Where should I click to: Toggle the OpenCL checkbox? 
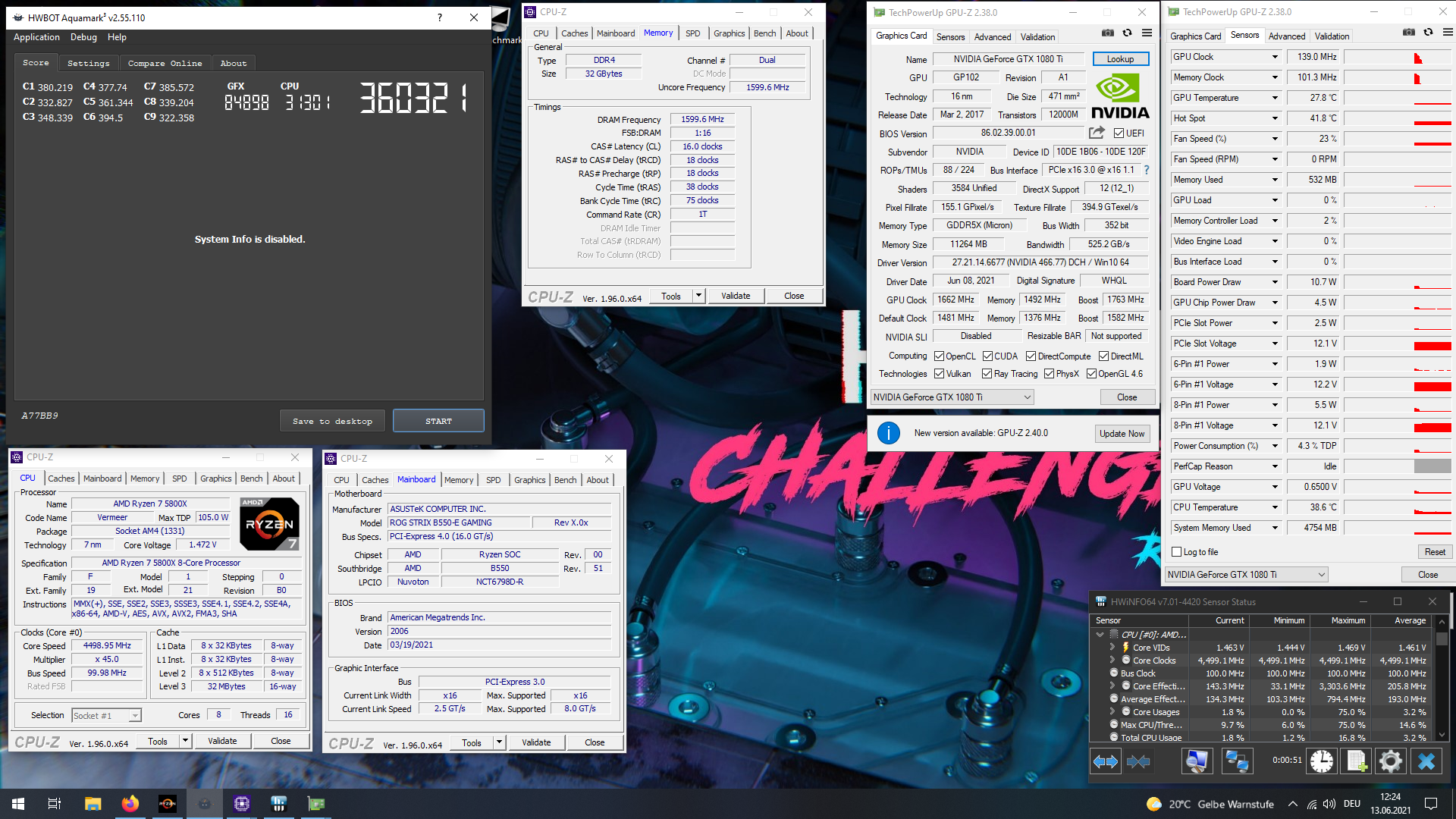pos(940,356)
